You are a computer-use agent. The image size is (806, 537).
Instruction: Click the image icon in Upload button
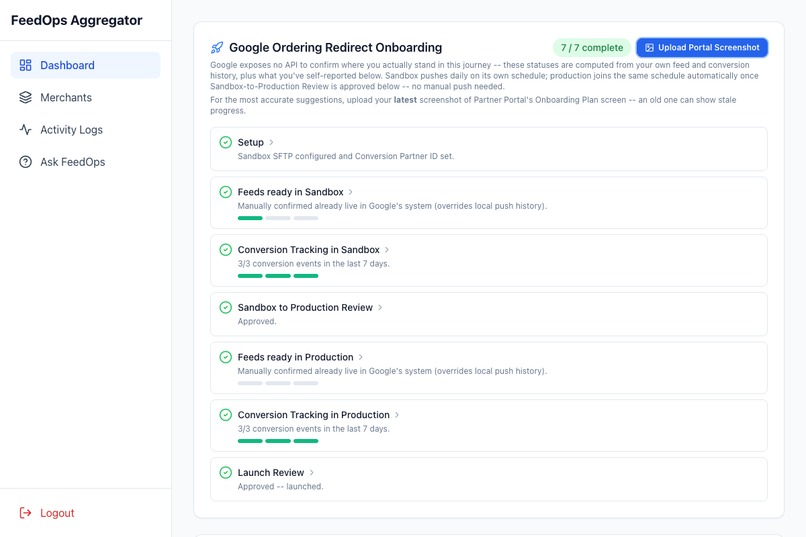[x=649, y=48]
